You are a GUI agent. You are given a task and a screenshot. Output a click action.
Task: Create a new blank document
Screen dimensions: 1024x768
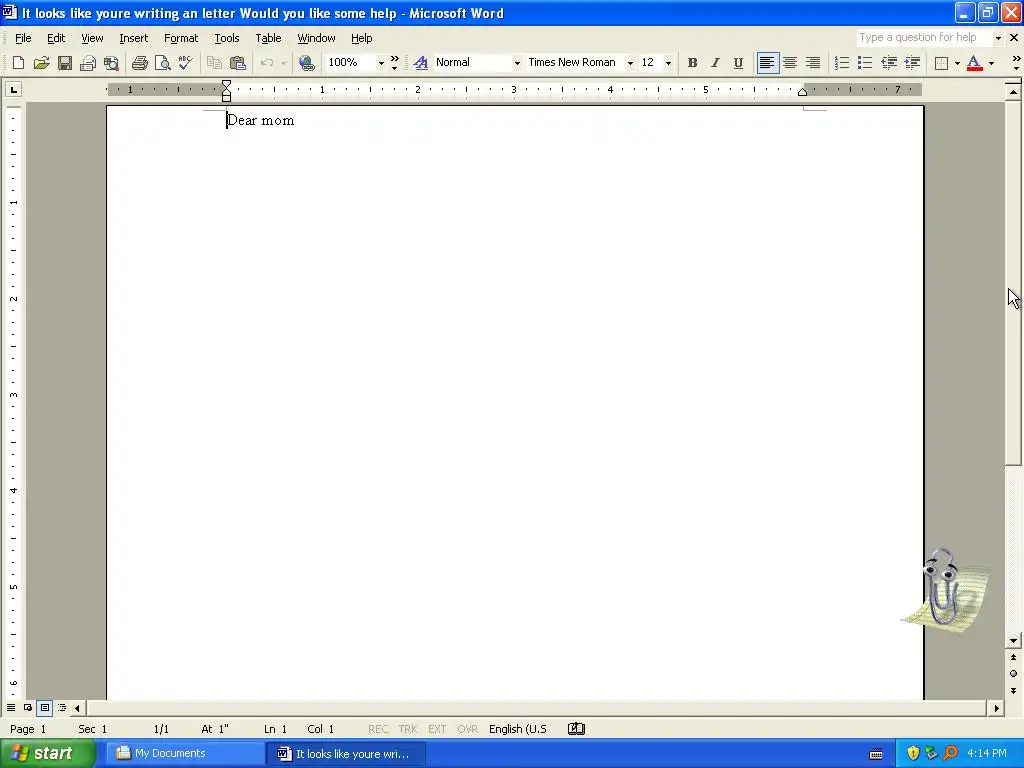coord(18,63)
